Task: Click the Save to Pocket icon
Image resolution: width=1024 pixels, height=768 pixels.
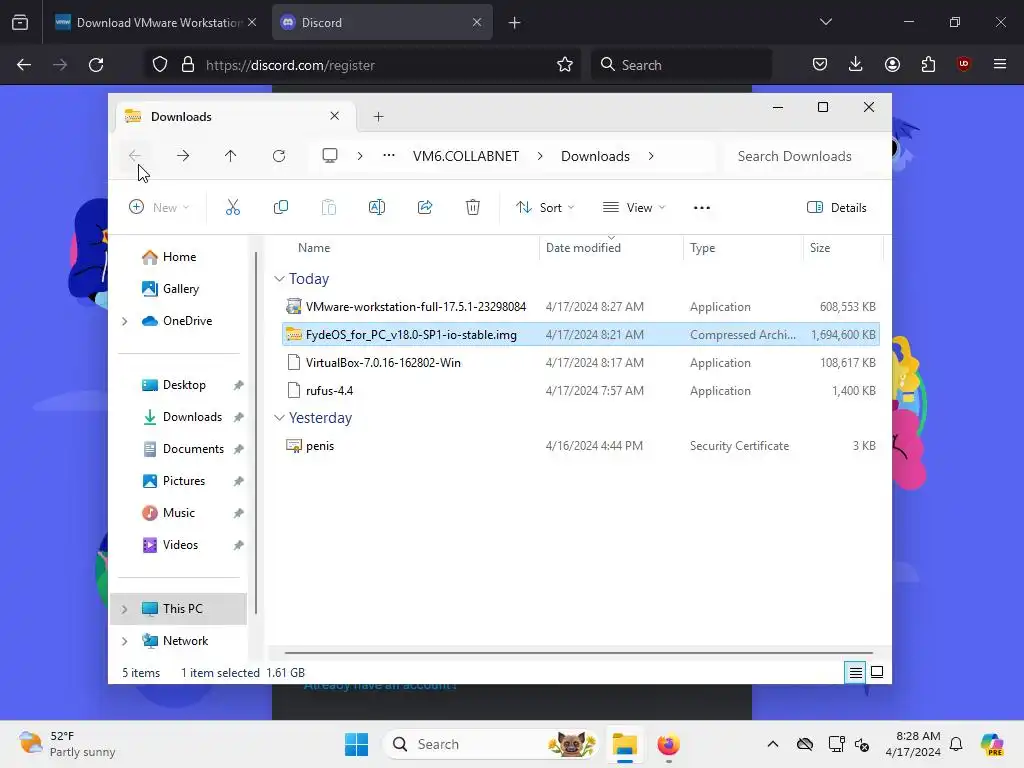Action: tap(820, 64)
